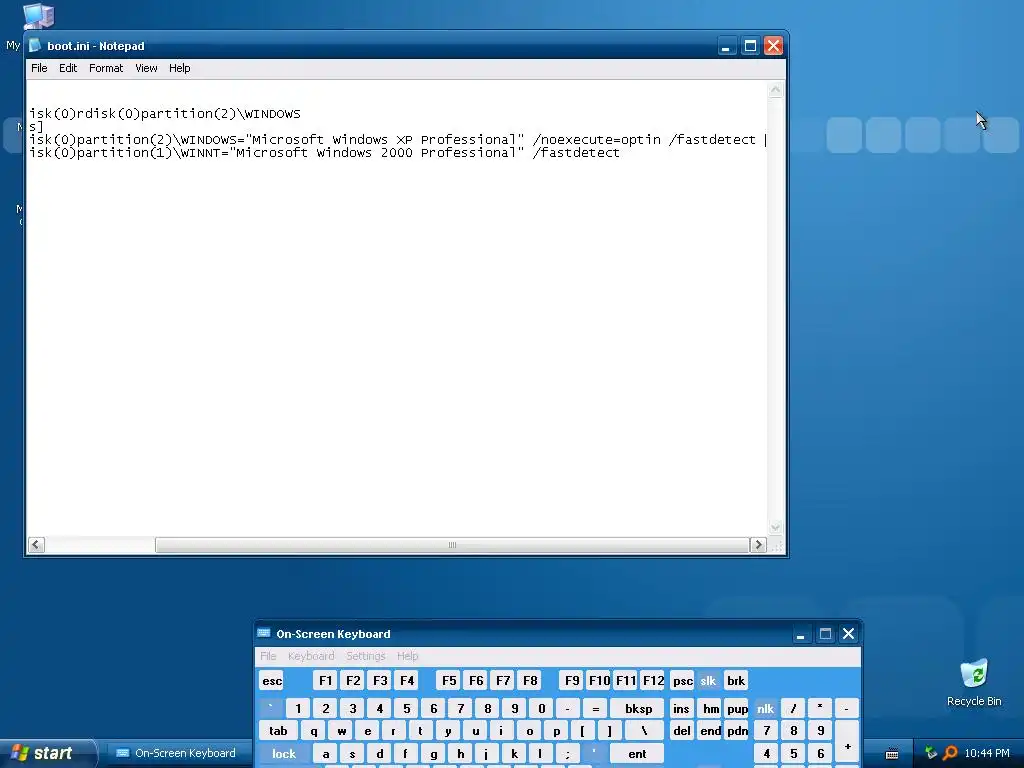Toggle the nlk num lock key
The width and height of the screenshot is (1024, 768).
click(x=765, y=709)
